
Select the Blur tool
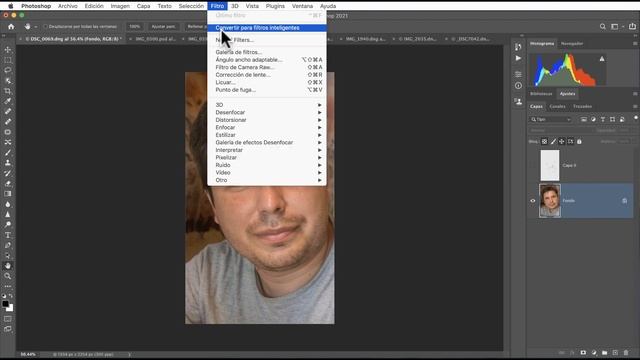pyautogui.click(x=8, y=204)
